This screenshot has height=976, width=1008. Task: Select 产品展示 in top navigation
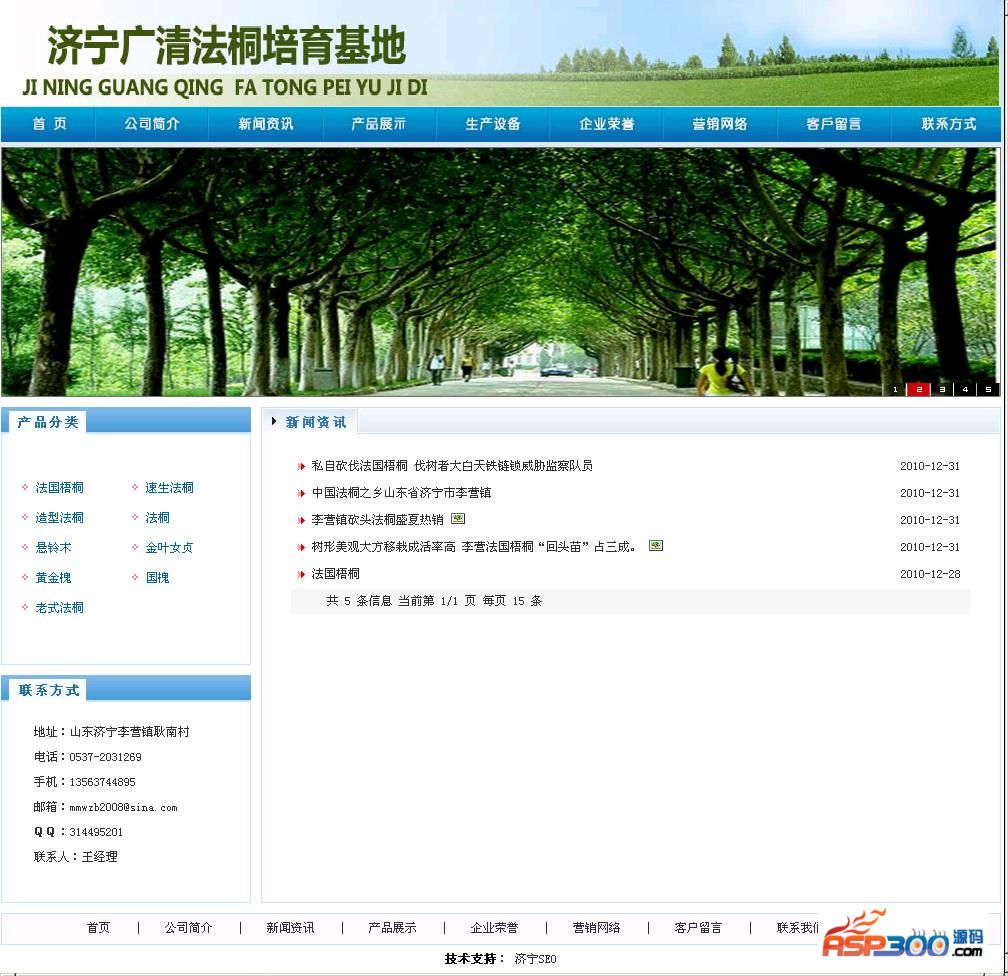point(379,124)
